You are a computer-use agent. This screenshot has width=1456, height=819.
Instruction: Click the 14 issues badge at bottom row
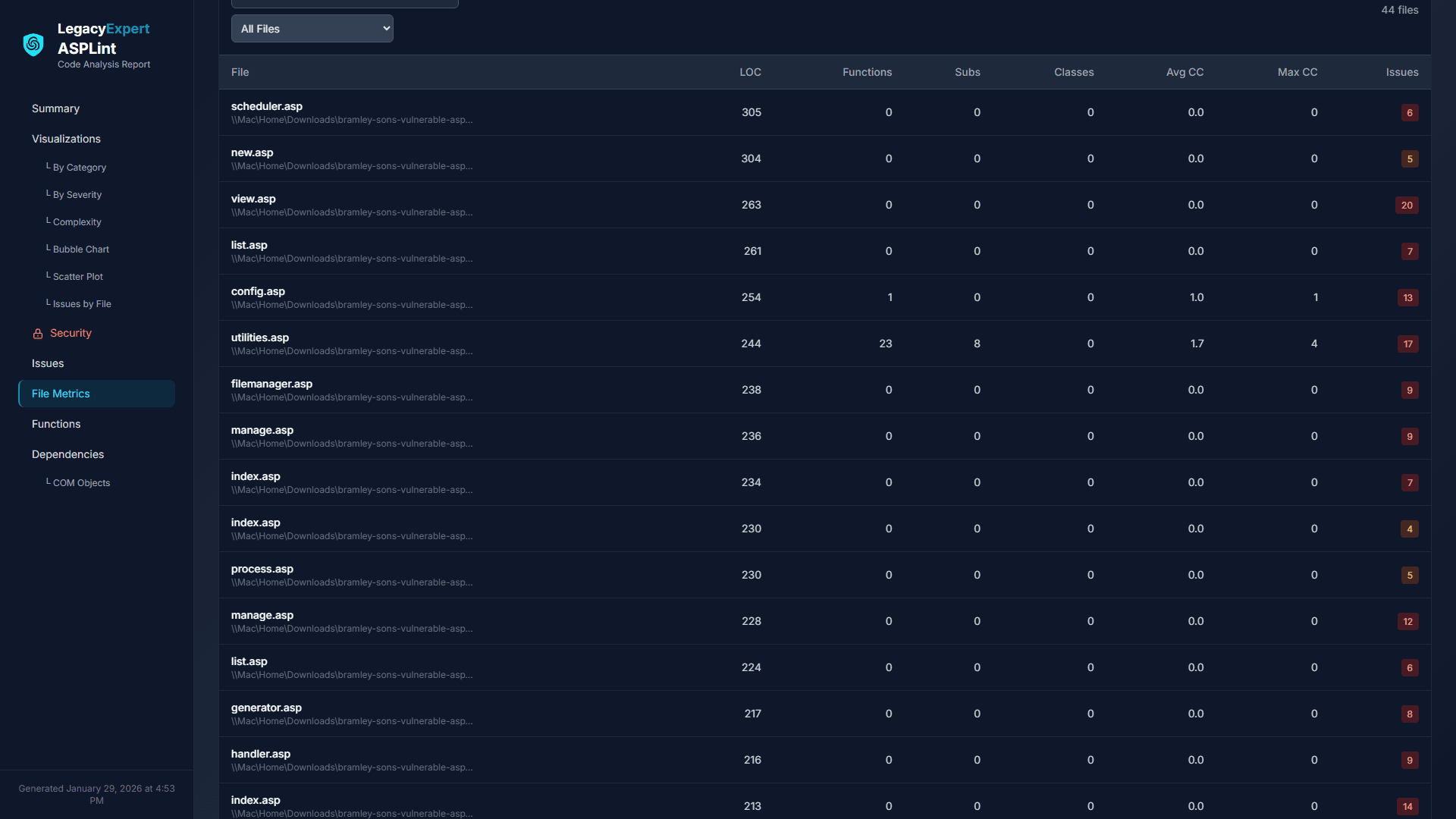coord(1407,807)
